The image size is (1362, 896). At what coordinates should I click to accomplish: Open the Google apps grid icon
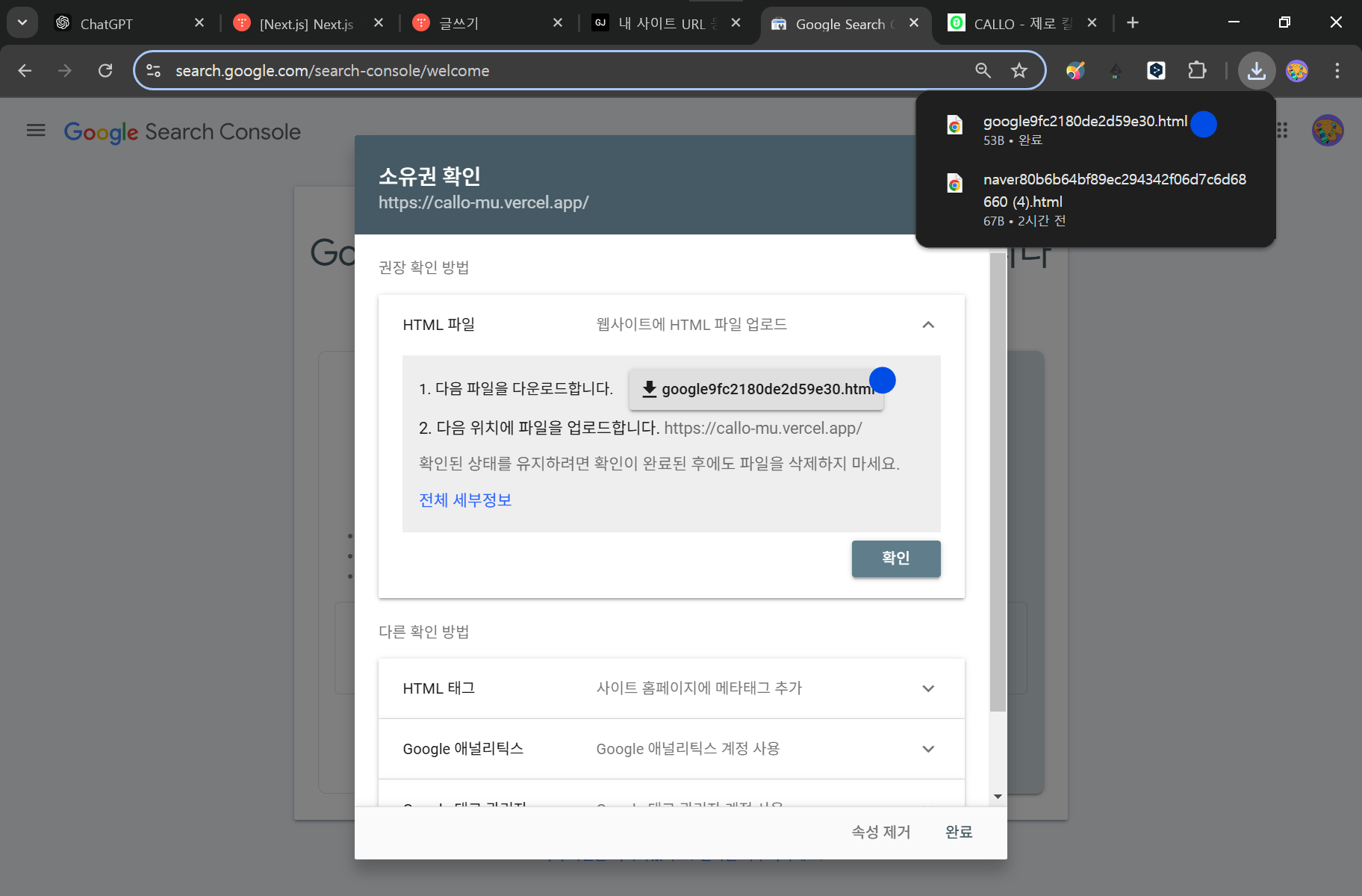[x=1282, y=131]
